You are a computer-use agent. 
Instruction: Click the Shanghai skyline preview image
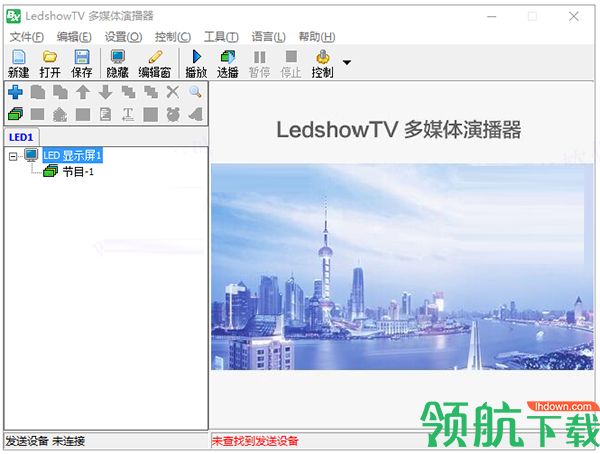(402, 267)
